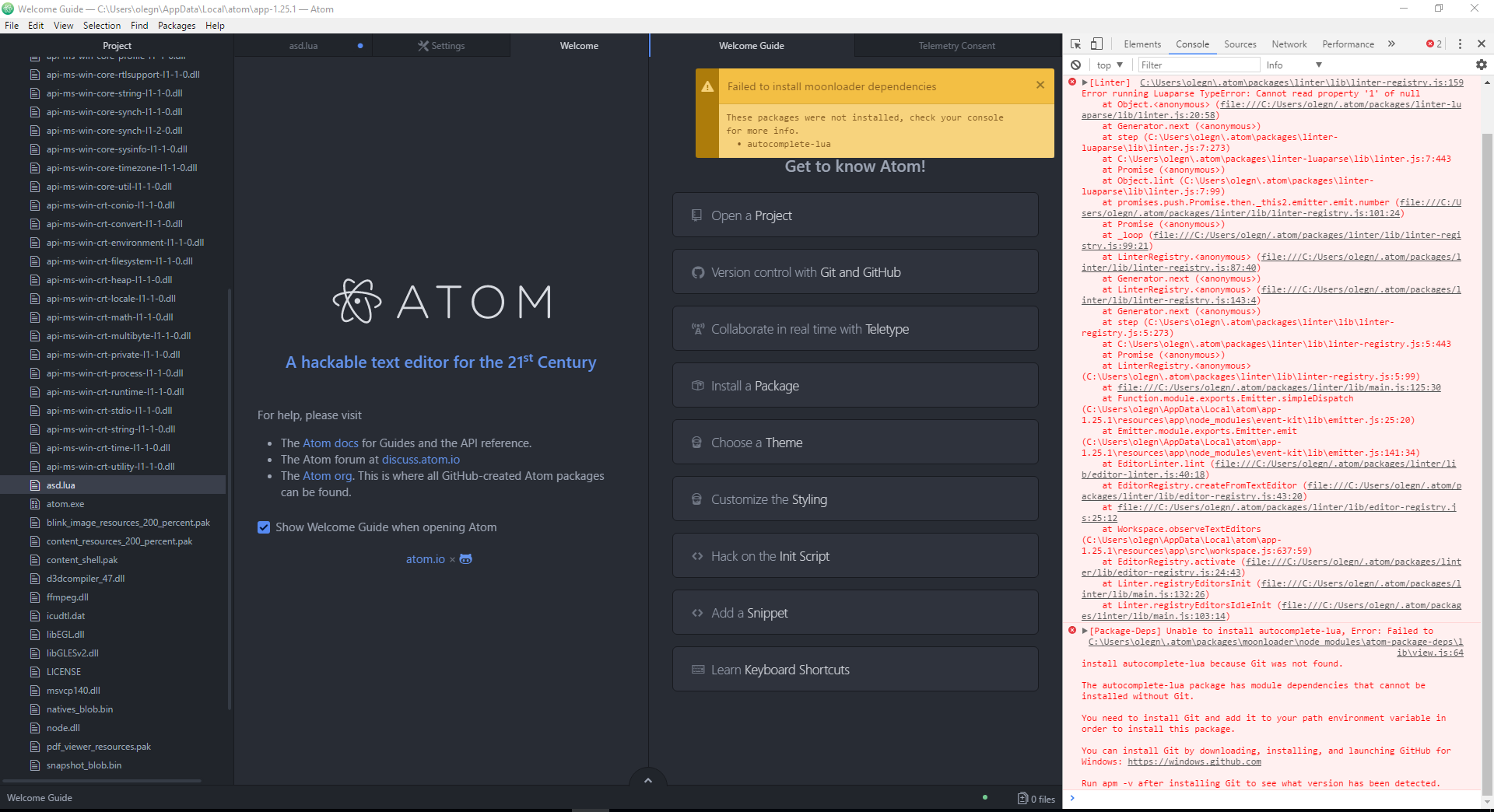Click the warning icon on the notification

(707, 86)
